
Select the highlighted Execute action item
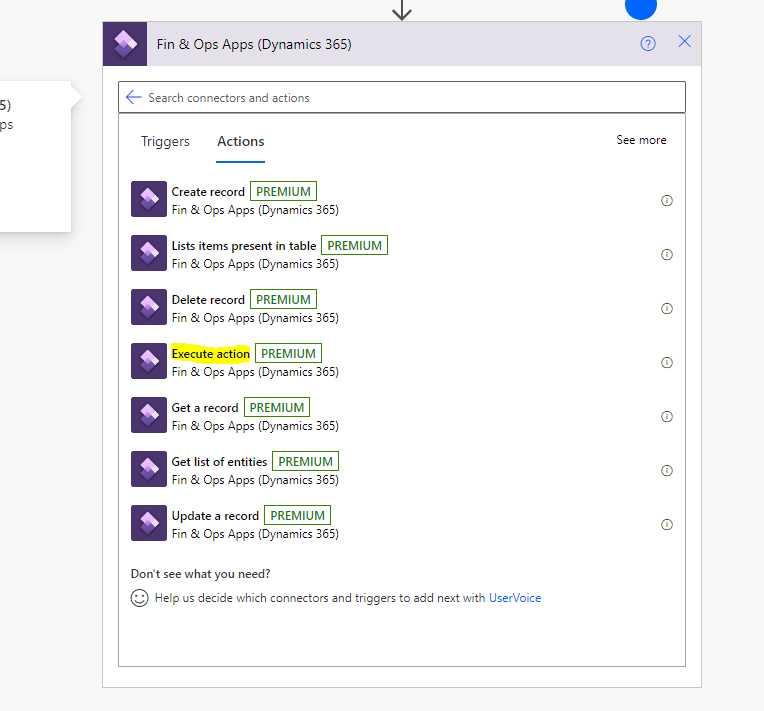pyautogui.click(x=211, y=354)
